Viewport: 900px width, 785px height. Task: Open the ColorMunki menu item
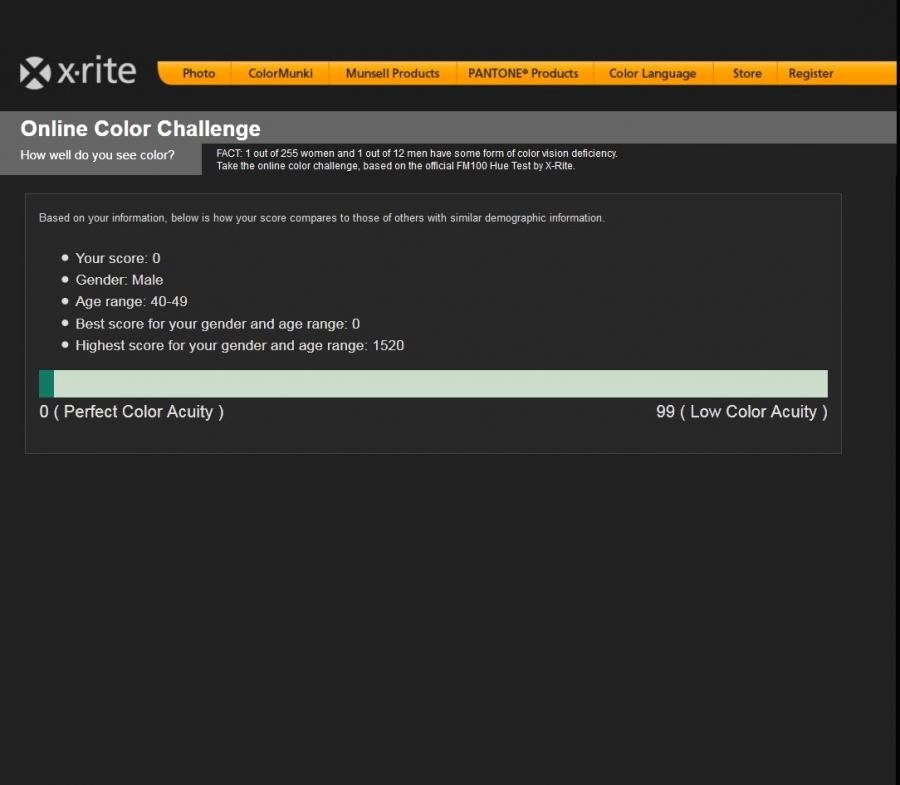[280, 73]
